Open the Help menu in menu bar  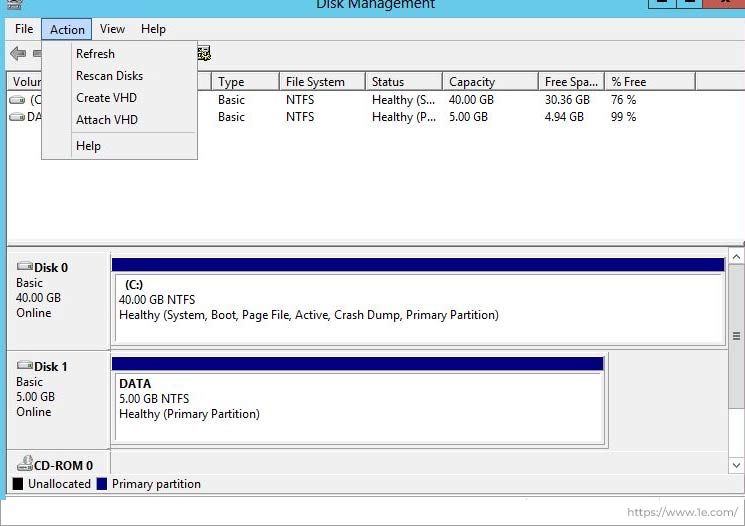[x=153, y=29]
